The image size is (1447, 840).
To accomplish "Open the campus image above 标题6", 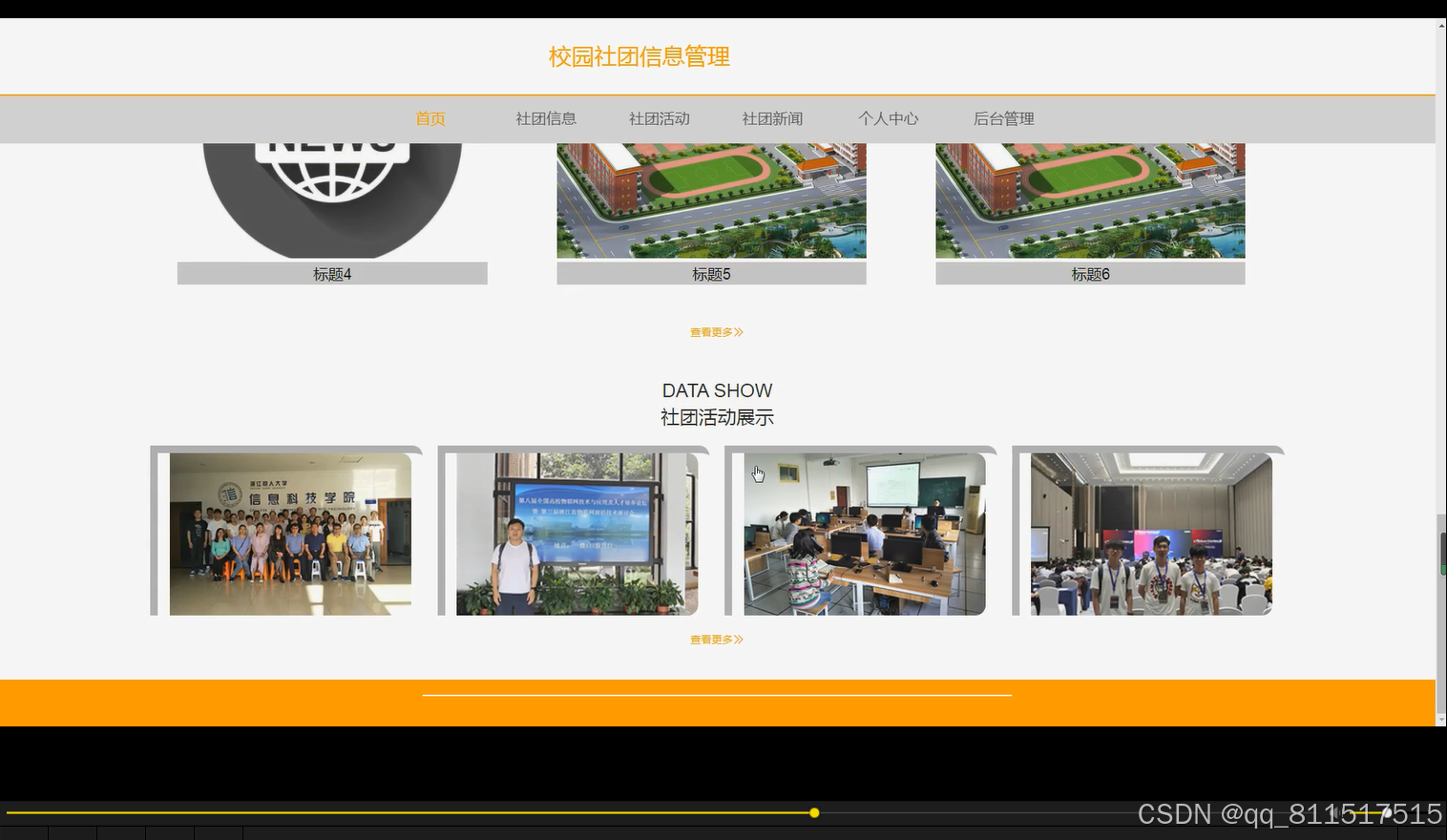I will pos(1090,200).
